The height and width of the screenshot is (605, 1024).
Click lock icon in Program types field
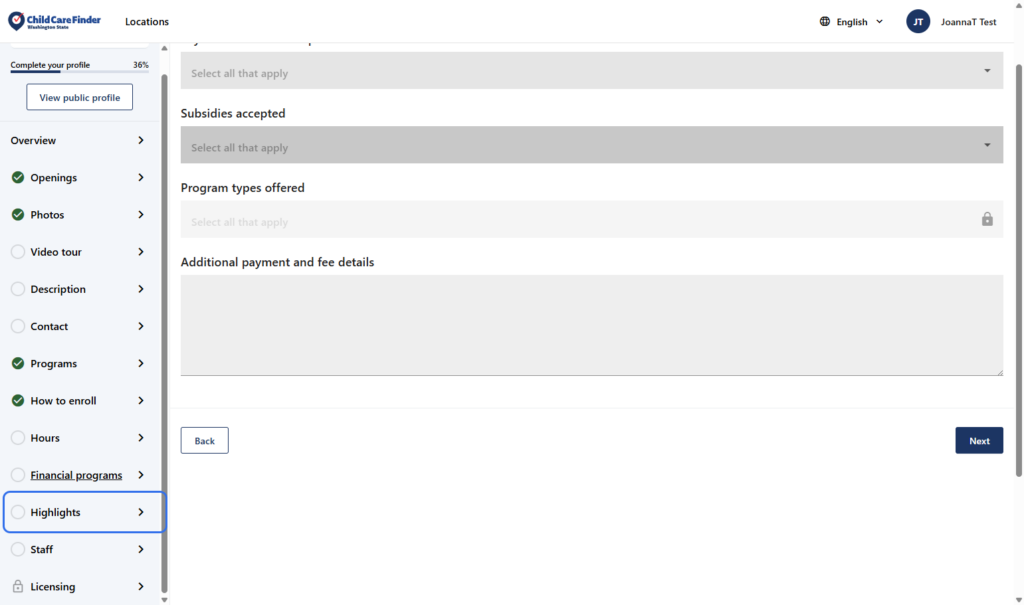987,220
